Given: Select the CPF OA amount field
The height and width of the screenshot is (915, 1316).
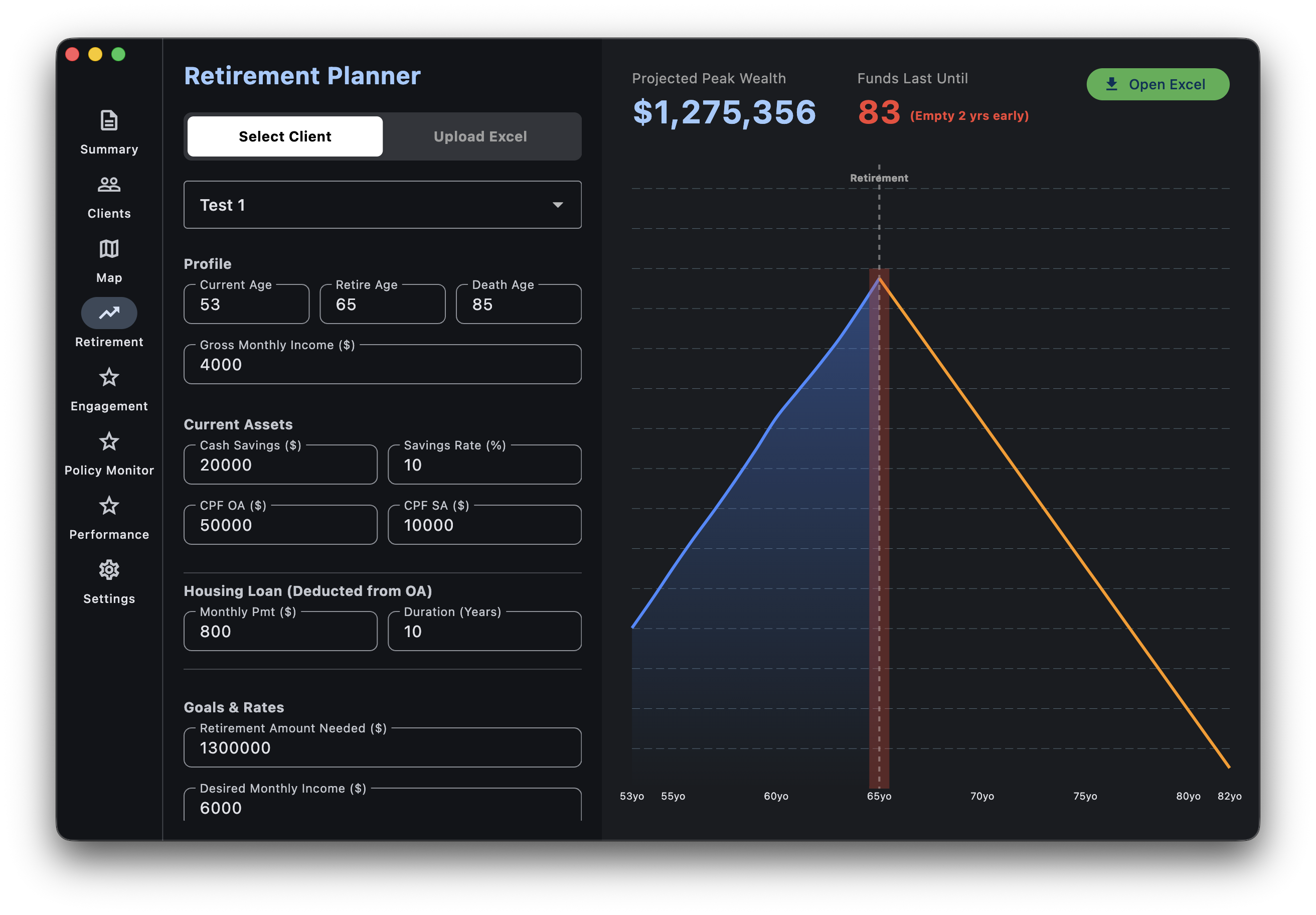Looking at the screenshot, I should click(x=280, y=525).
